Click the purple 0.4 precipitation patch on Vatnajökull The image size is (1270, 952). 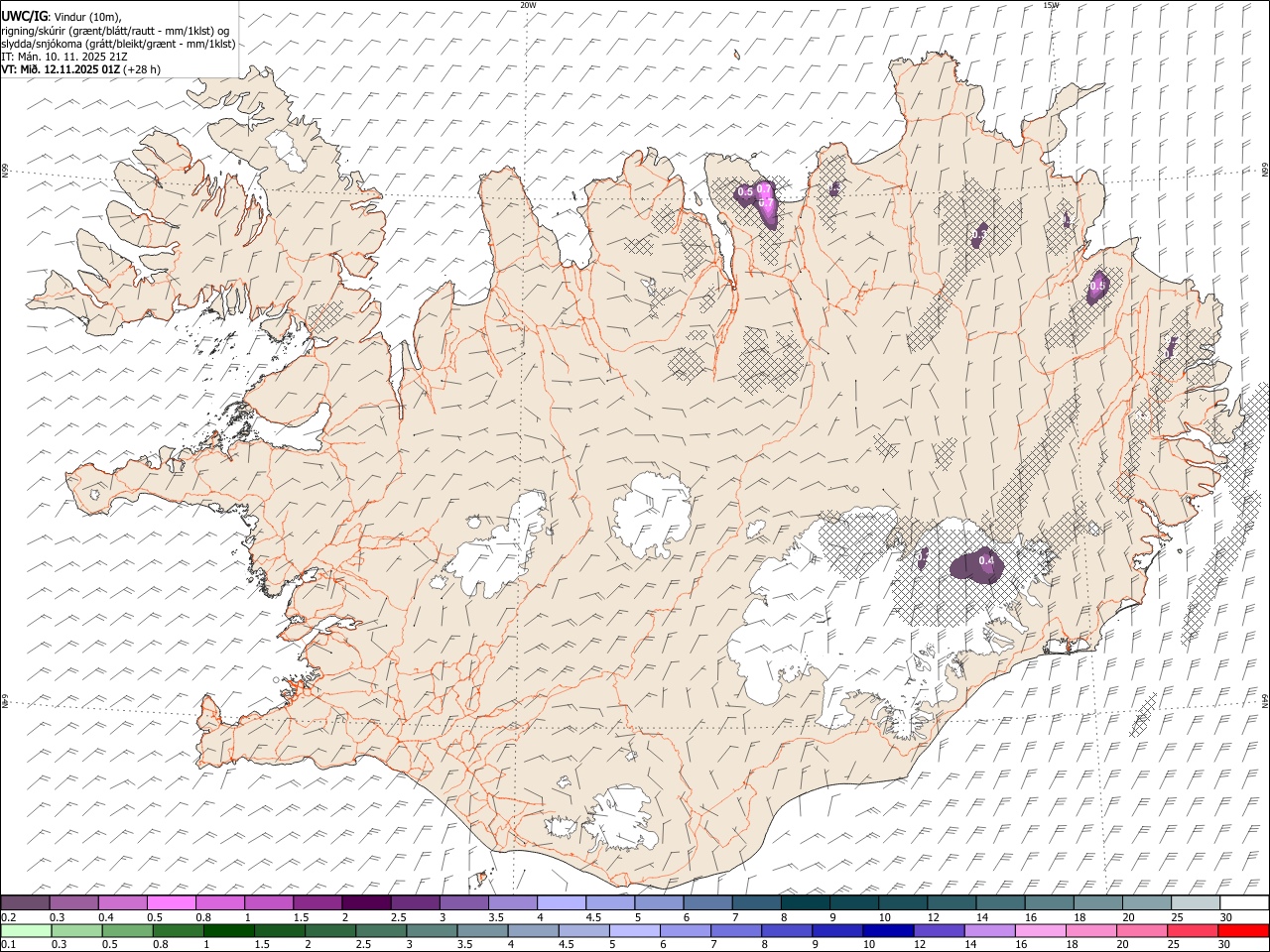point(977,566)
